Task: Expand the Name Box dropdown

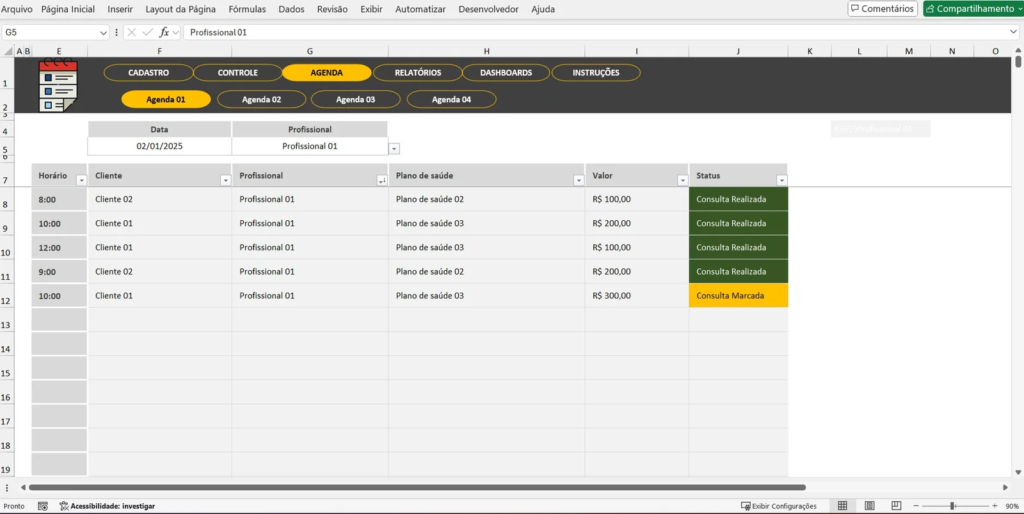Action: point(104,32)
